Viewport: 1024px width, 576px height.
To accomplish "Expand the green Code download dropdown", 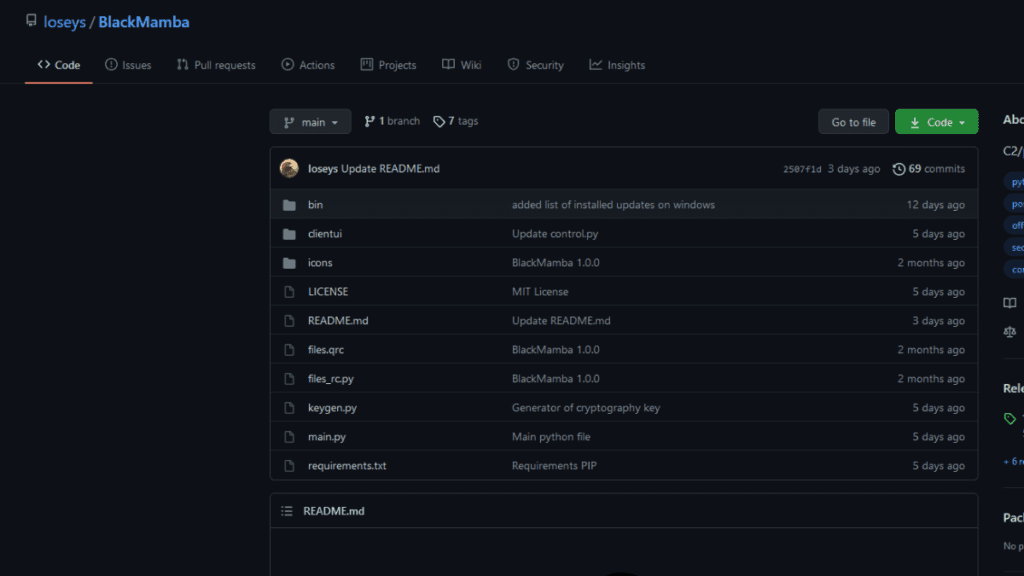I will (x=936, y=122).
